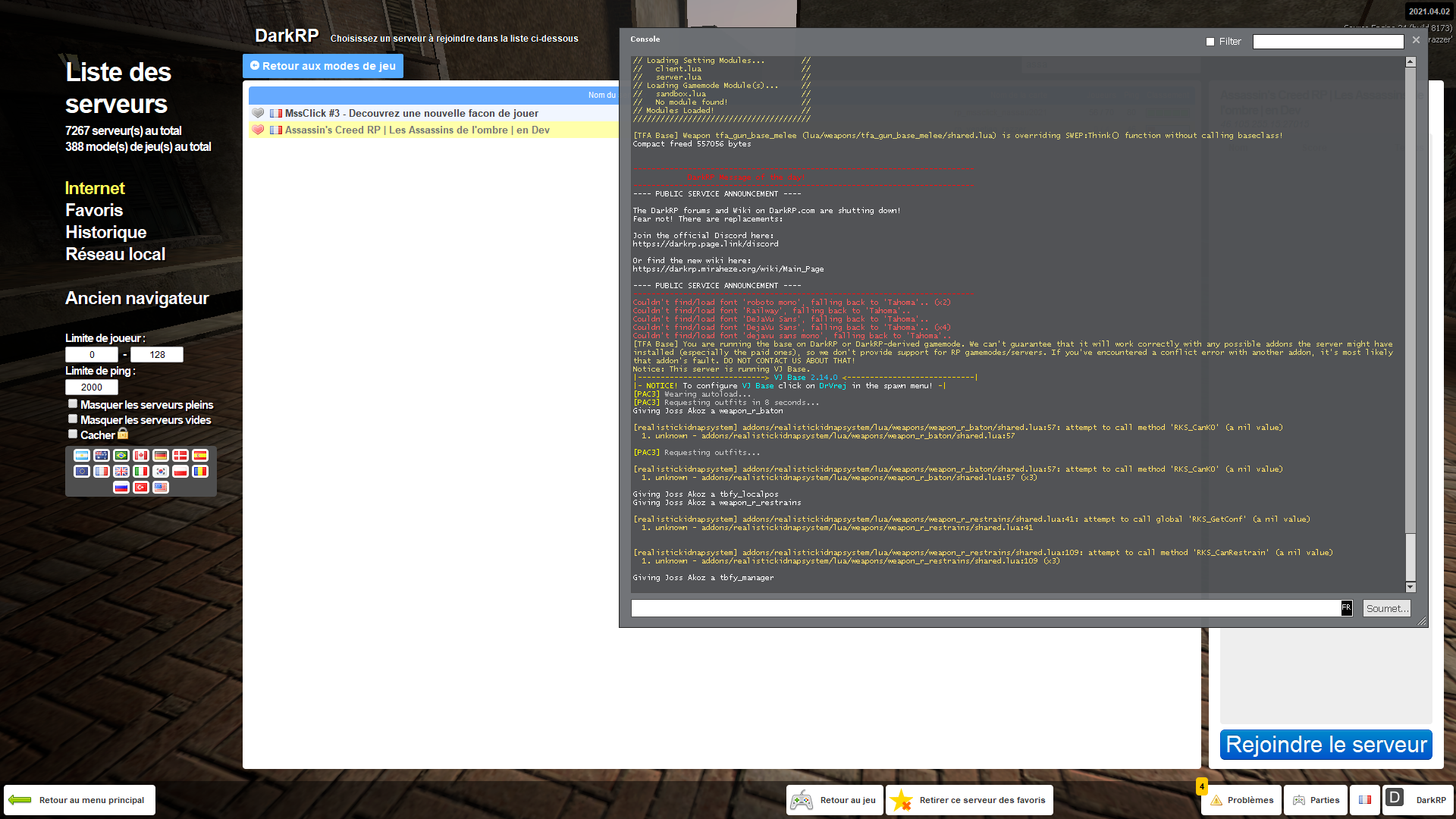Click the lock icon next to Cacher
Viewport: 1456px width, 819px height.
tap(123, 434)
